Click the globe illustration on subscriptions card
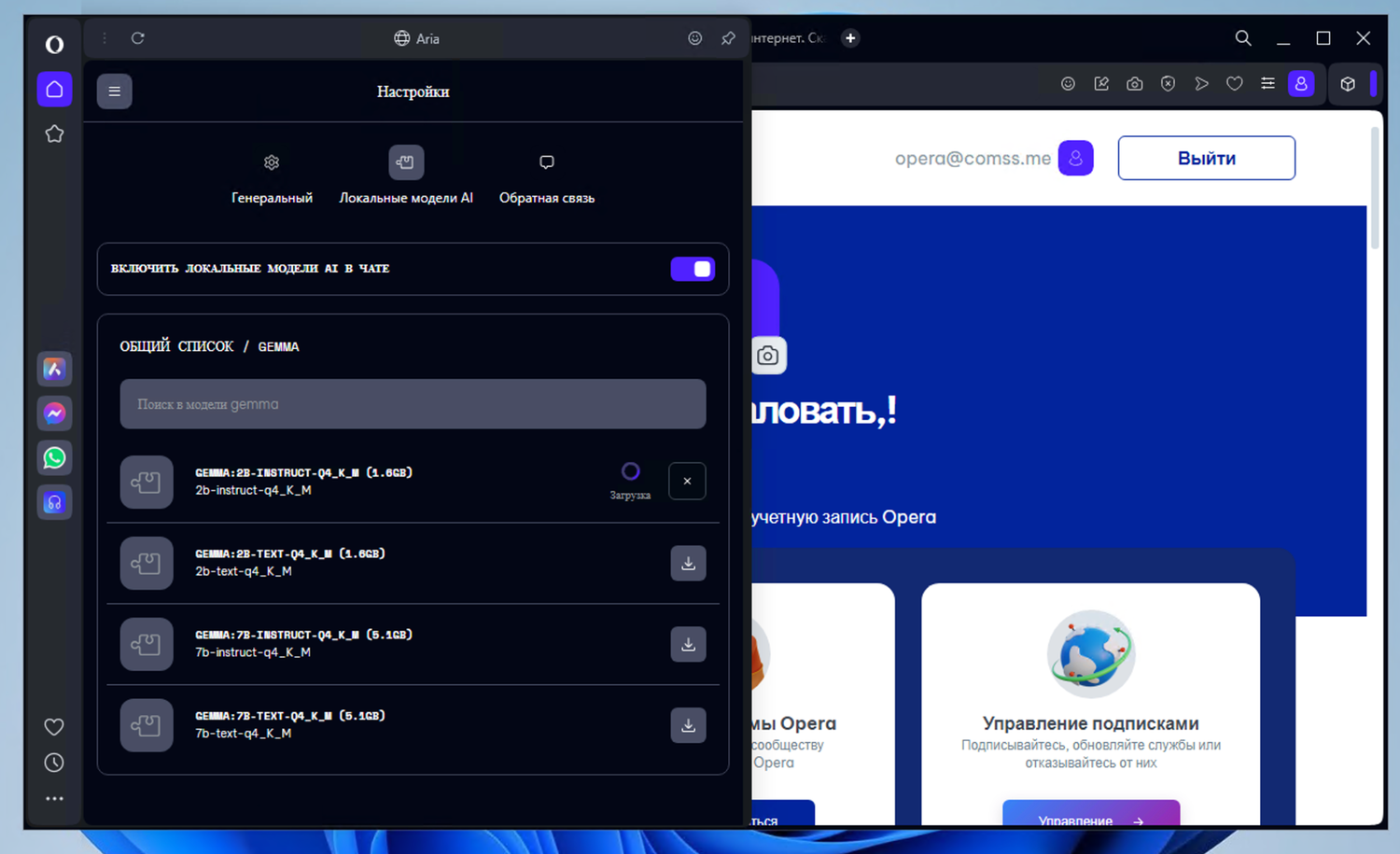The image size is (1400, 854). 1091,653
